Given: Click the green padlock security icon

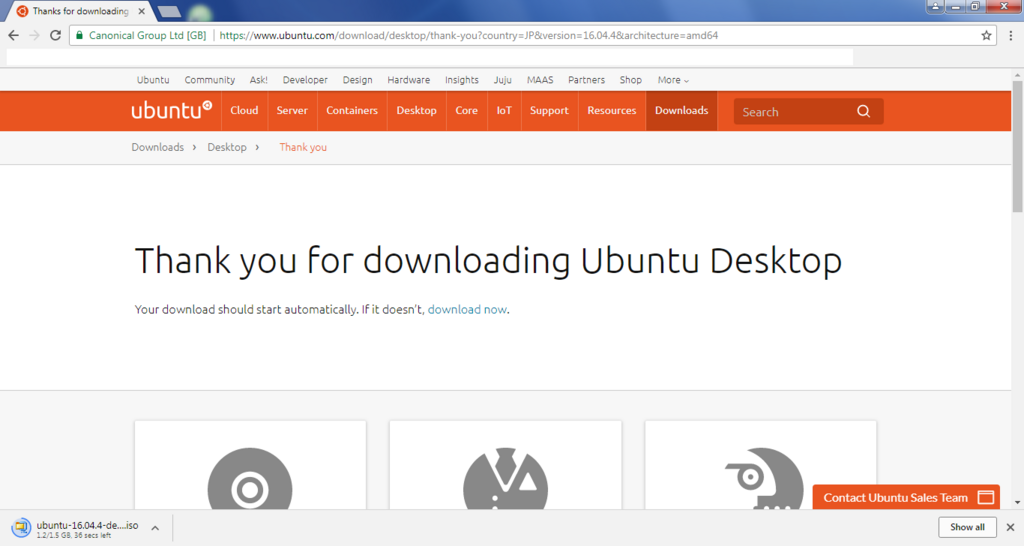Looking at the screenshot, I should coord(80,35).
